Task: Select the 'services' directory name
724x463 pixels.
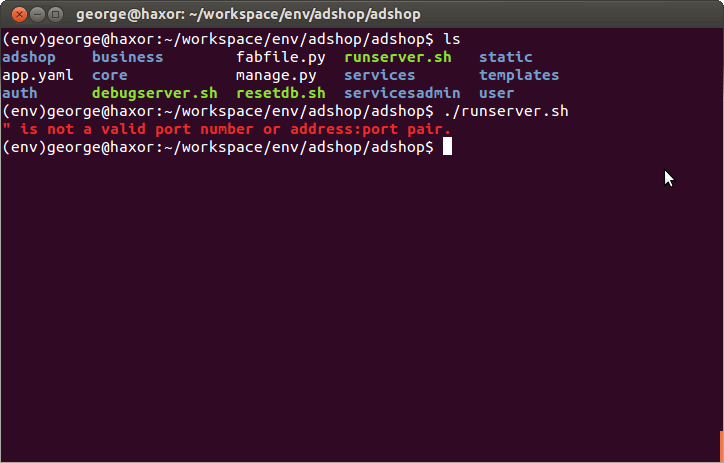Action: tap(380, 75)
